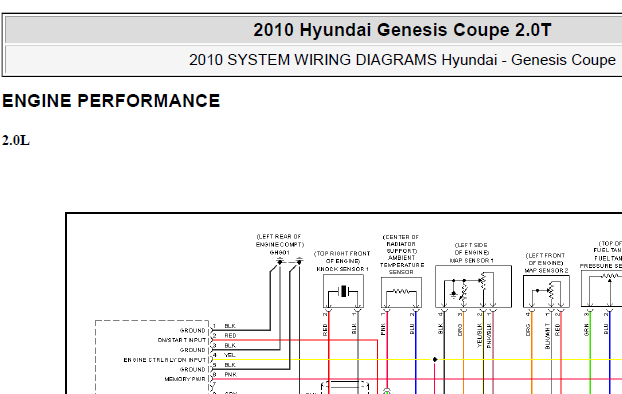This screenshot has height=394, width=622.
Task: Click the 'MAP SENSOR 2' label
Action: tap(546, 271)
